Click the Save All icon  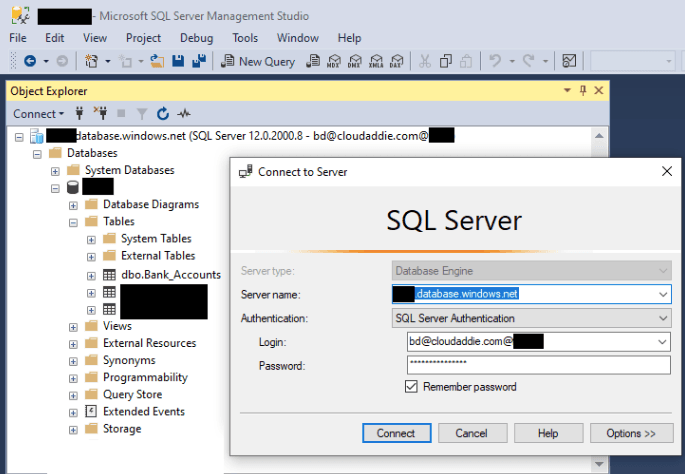coord(199,61)
